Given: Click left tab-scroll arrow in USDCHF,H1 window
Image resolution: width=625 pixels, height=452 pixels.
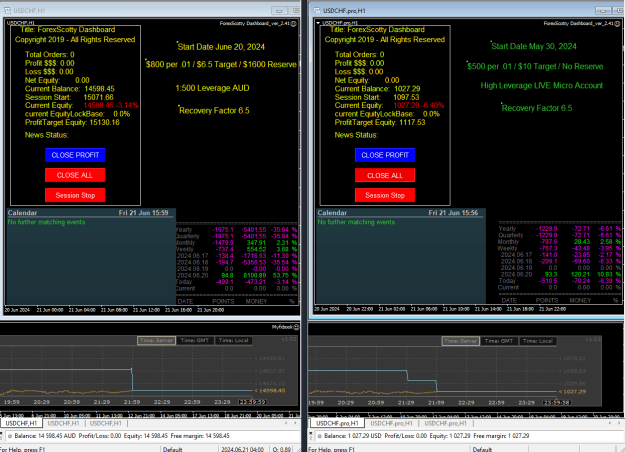Looking at the screenshot, I should 286,423.
